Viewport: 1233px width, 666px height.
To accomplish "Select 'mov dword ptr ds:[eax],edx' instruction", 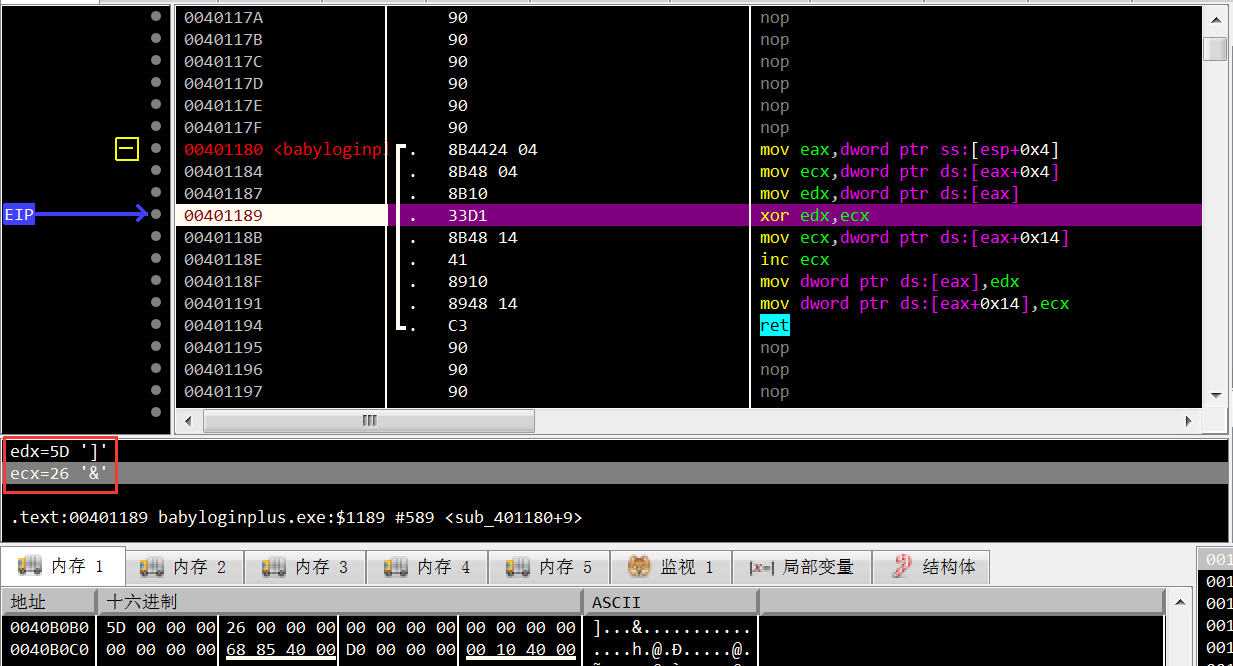I will [889, 281].
